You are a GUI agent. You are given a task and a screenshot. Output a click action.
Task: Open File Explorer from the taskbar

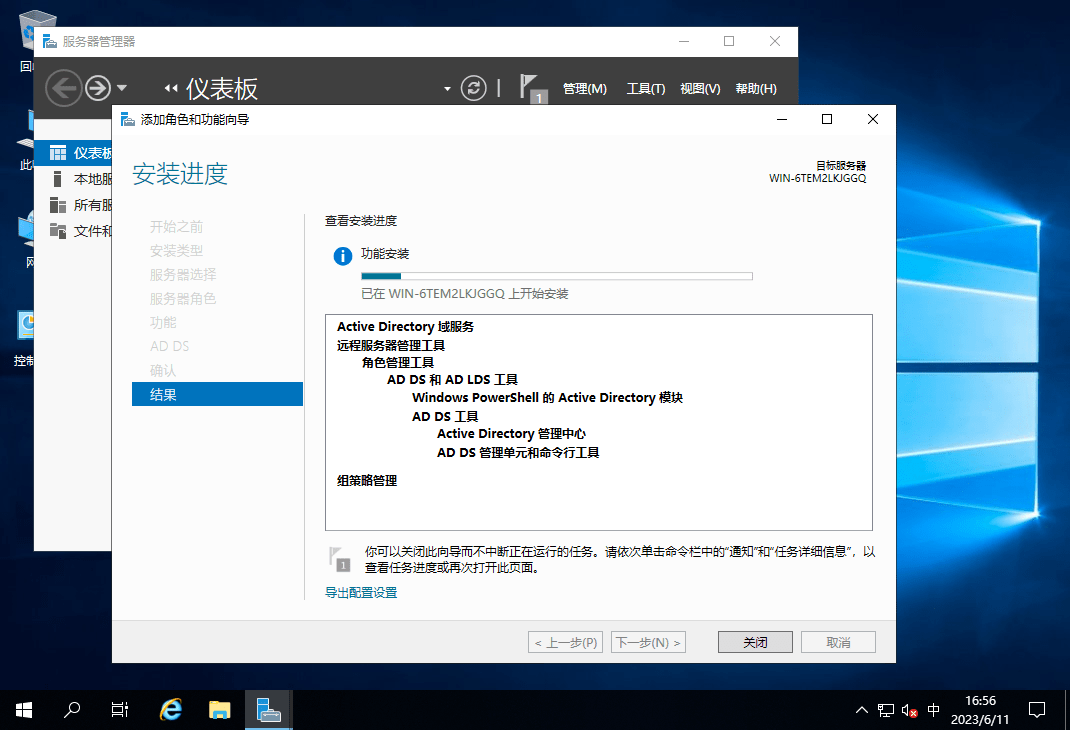(x=220, y=710)
